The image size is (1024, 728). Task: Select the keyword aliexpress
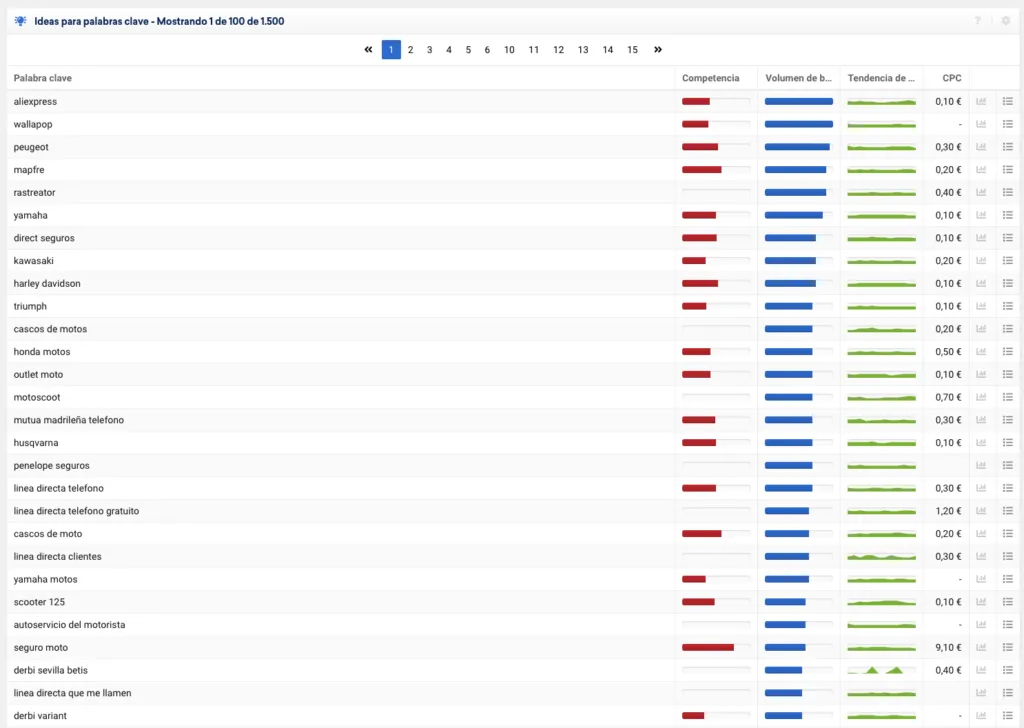[x=35, y=101]
